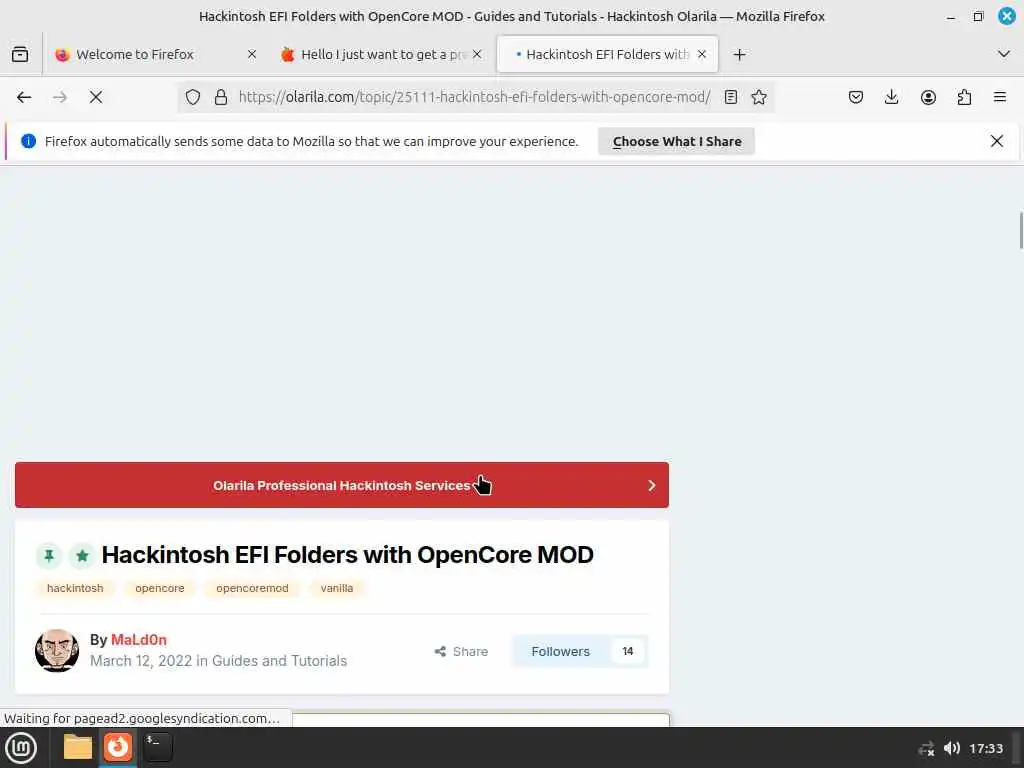Viewport: 1024px width, 768px height.
Task: Open the Files folder in taskbar
Action: click(x=78, y=747)
